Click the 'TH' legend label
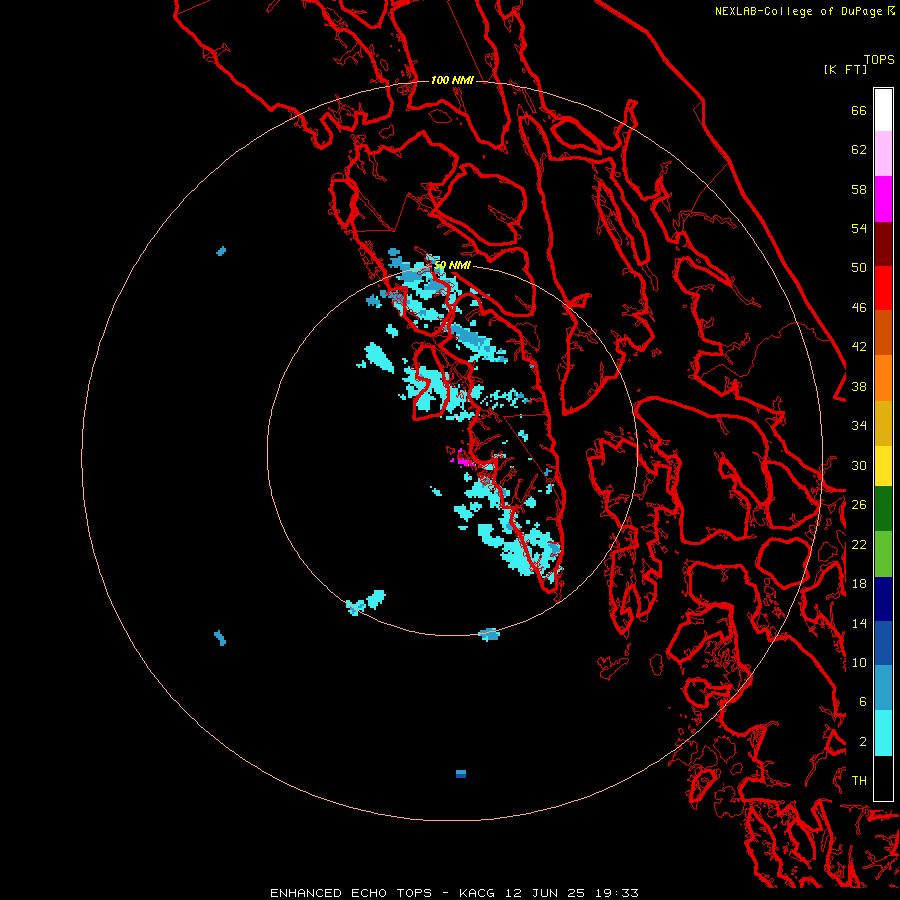This screenshot has height=900, width=900. (x=859, y=781)
